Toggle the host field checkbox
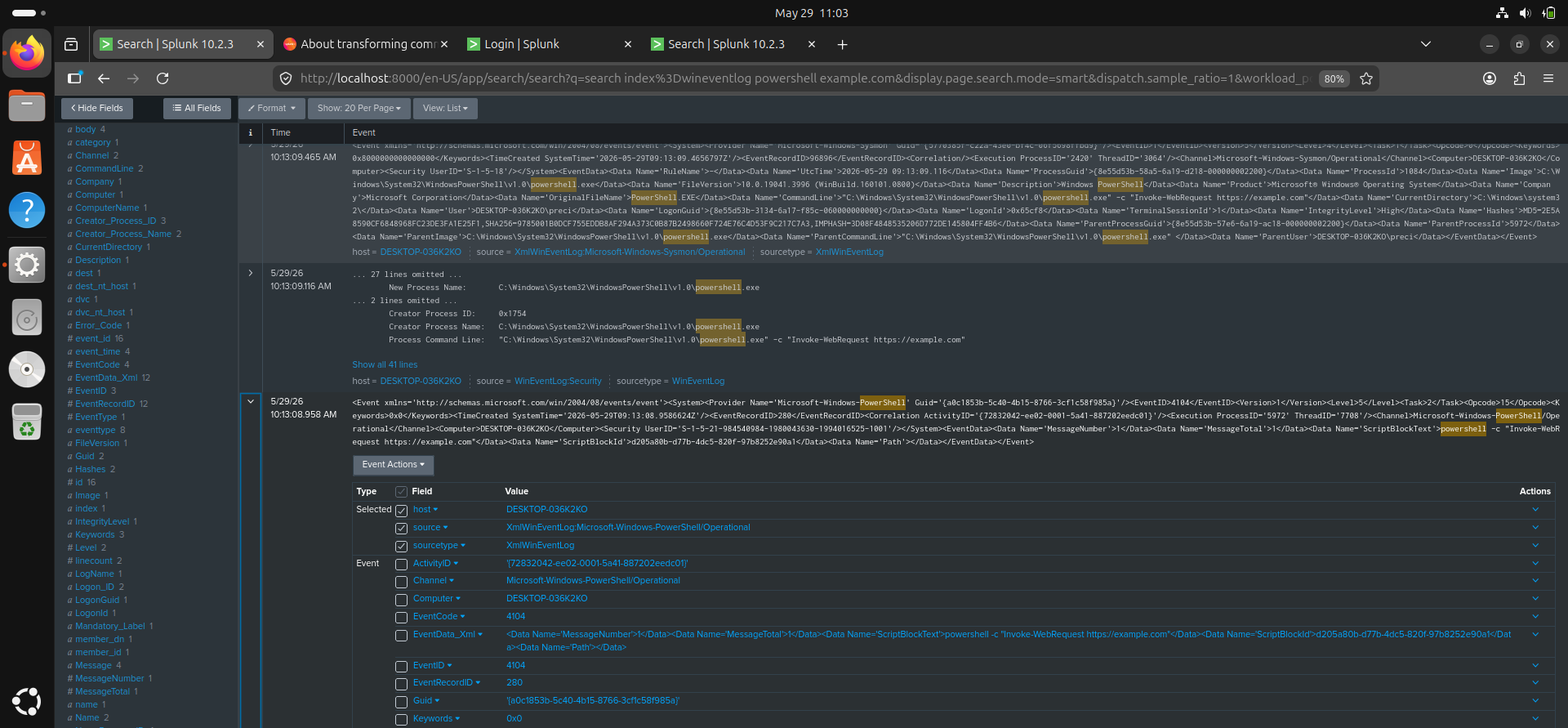The image size is (1568, 728). pyautogui.click(x=401, y=511)
